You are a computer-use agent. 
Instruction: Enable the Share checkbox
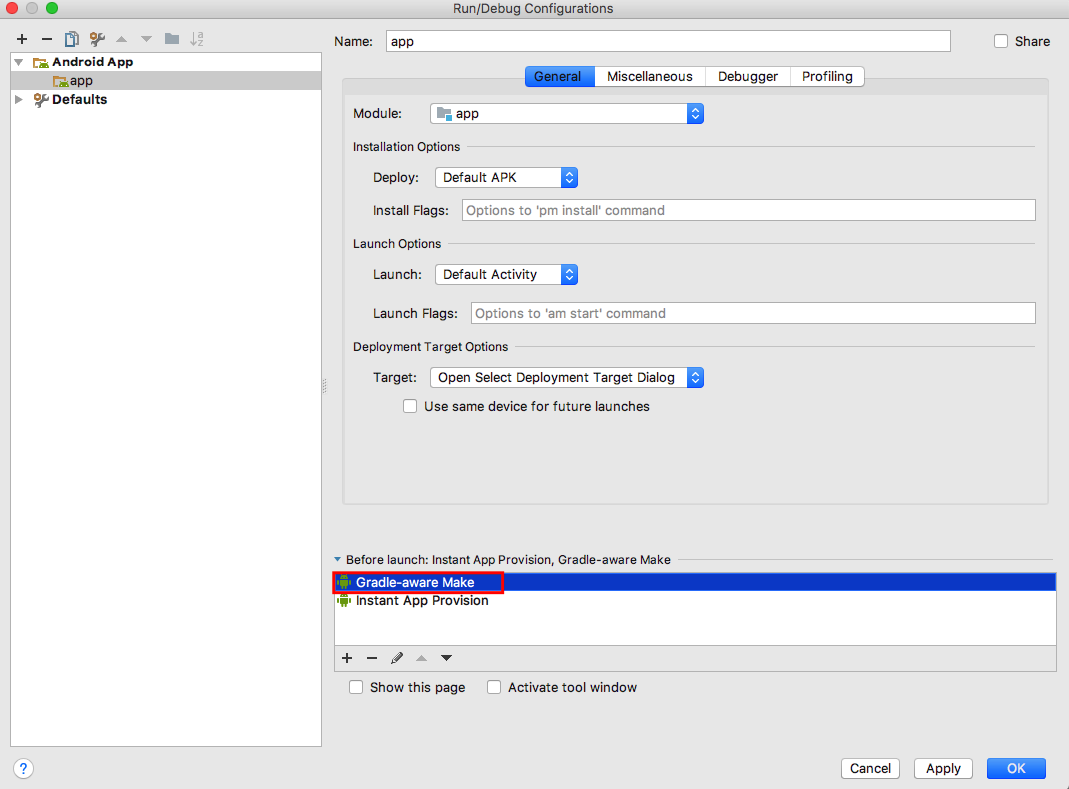(1001, 42)
